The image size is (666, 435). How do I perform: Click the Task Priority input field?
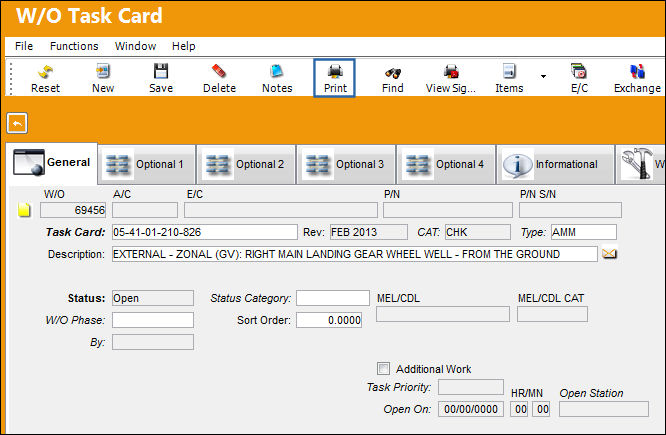pyautogui.click(x=471, y=387)
